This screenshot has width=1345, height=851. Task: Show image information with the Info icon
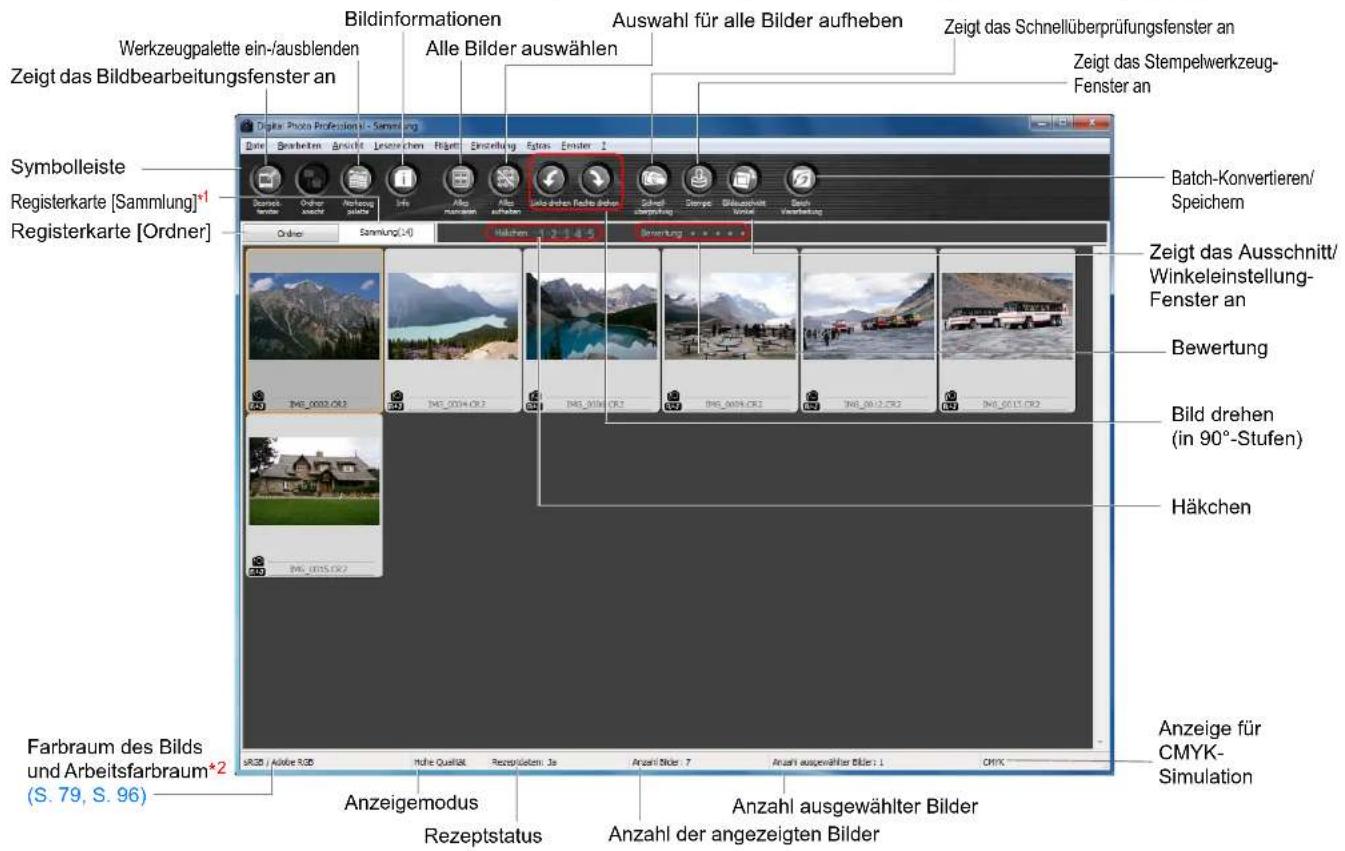pos(402,179)
